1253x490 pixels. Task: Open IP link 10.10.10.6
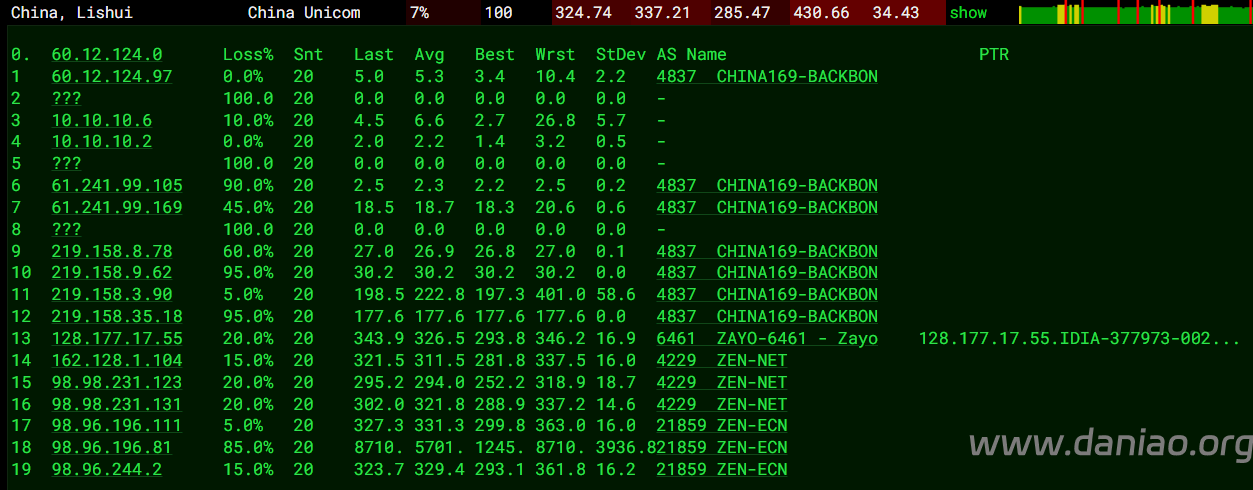[101, 121]
